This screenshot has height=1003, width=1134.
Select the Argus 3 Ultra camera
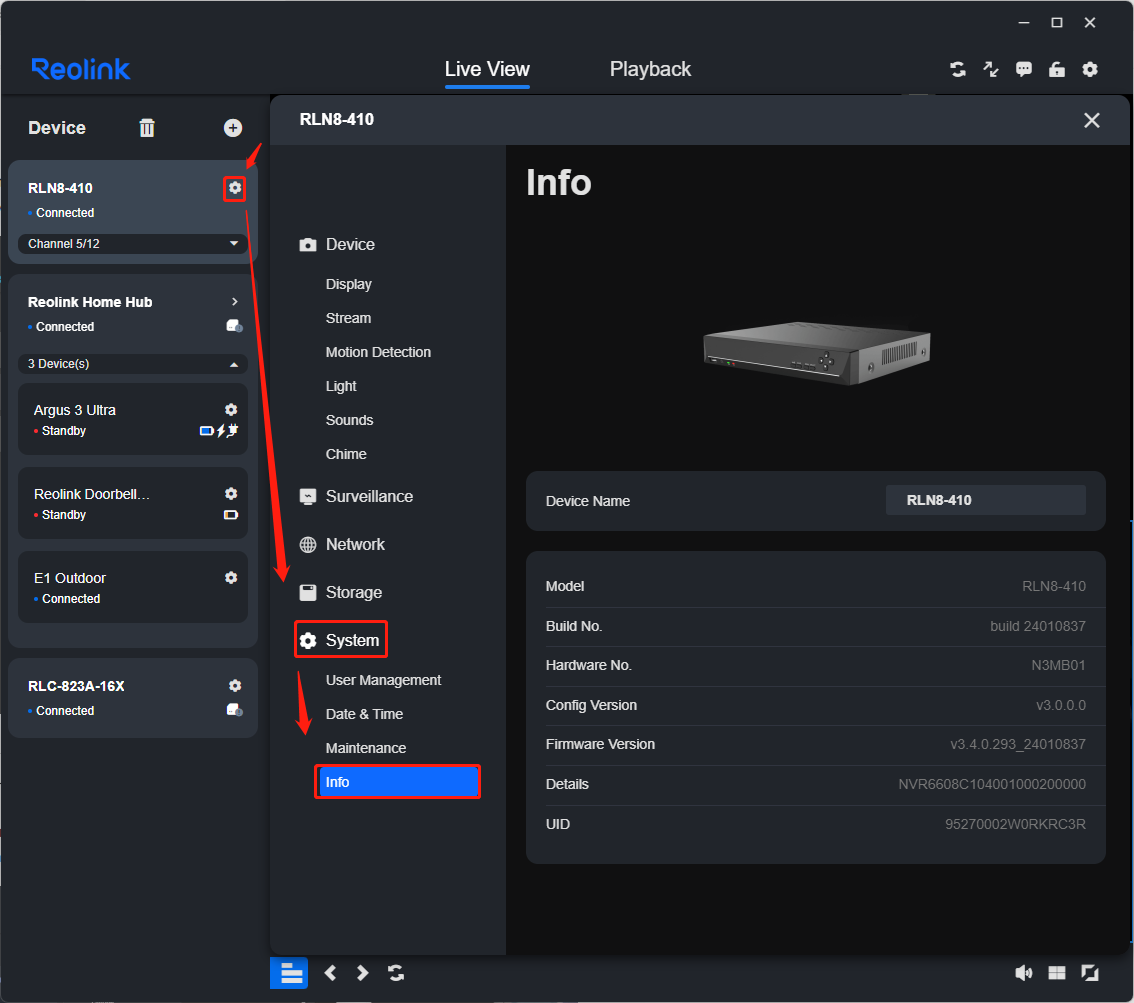[x=133, y=419]
